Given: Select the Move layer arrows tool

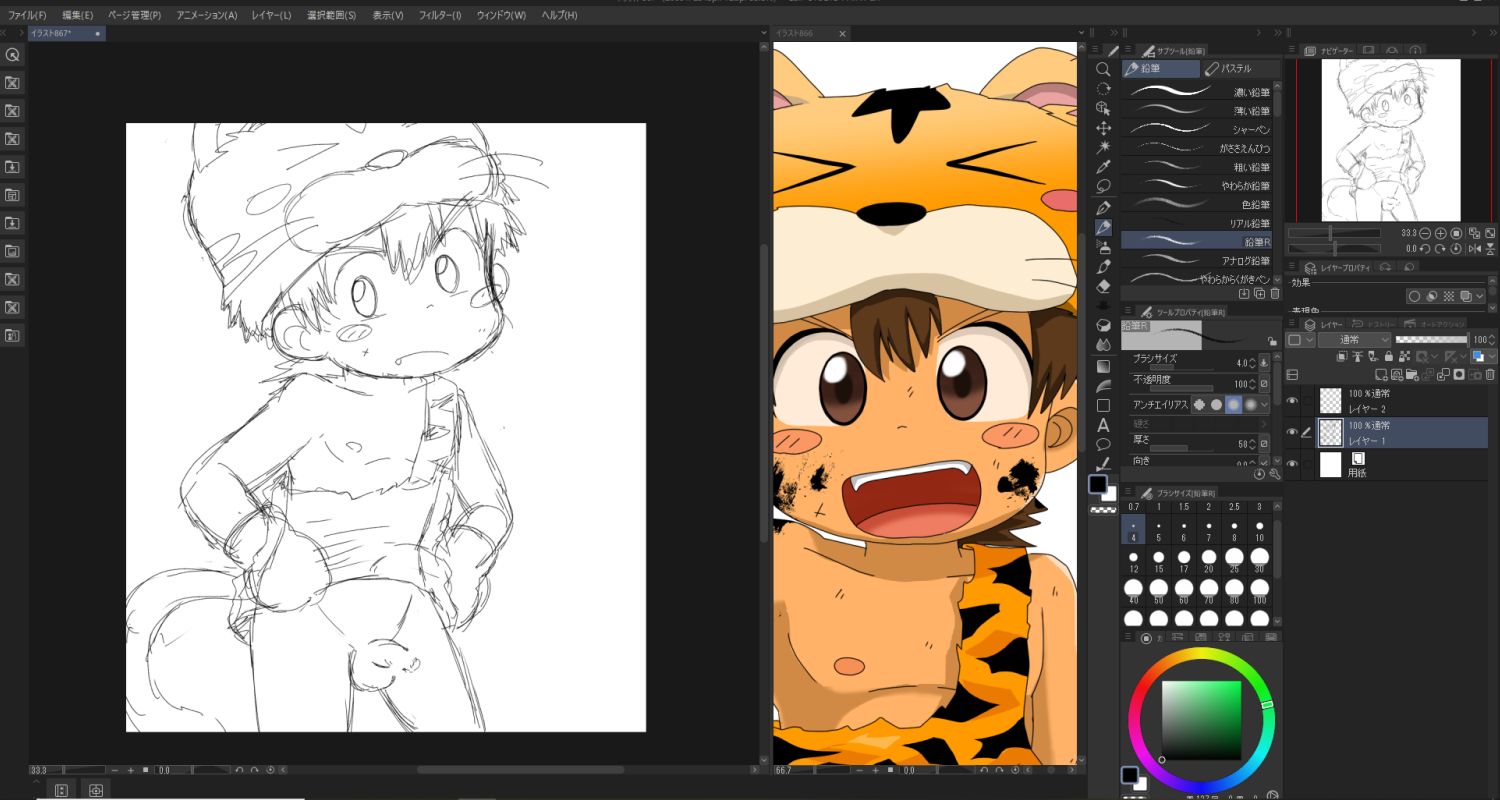Looking at the screenshot, I should (1103, 128).
